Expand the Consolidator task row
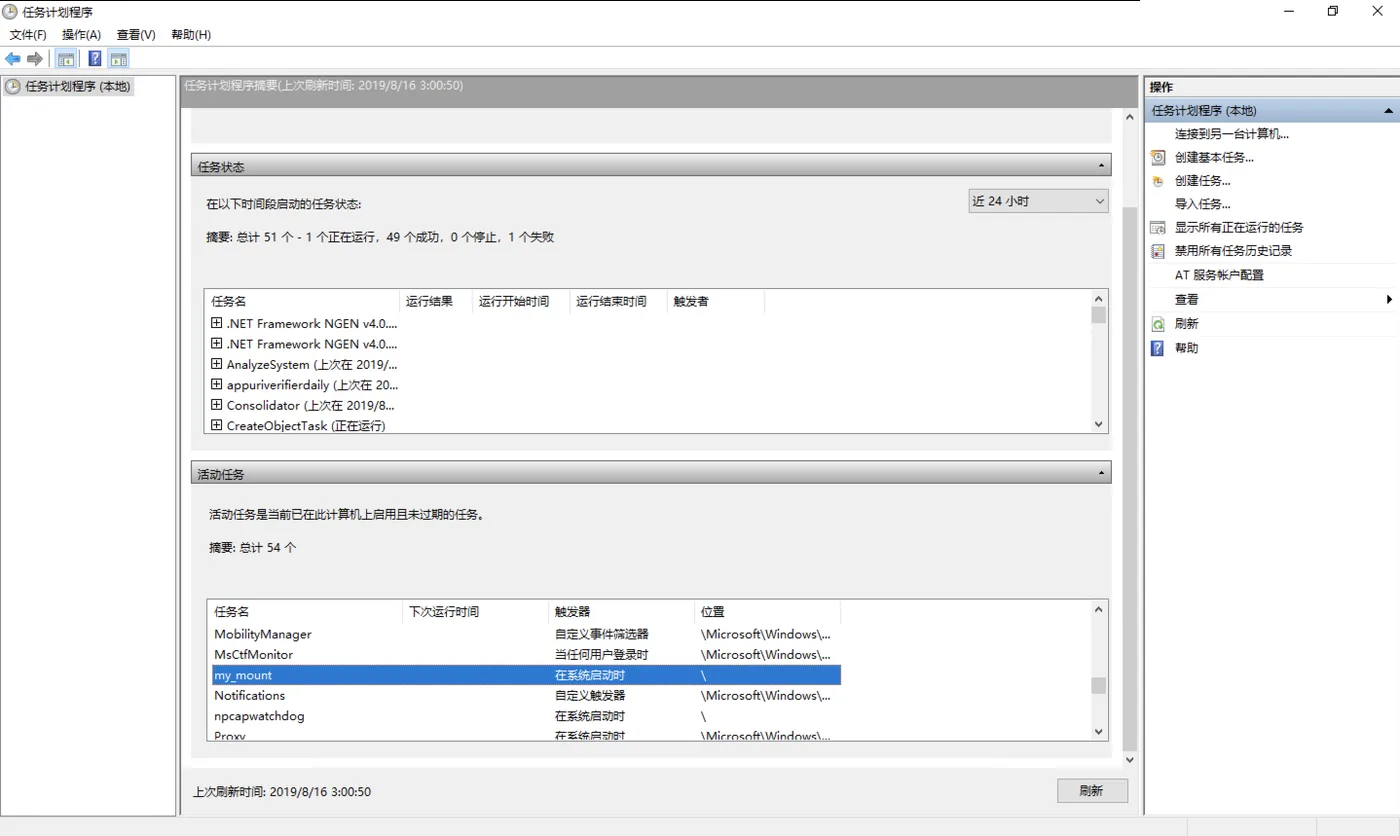The image size is (1400, 836). tap(217, 405)
